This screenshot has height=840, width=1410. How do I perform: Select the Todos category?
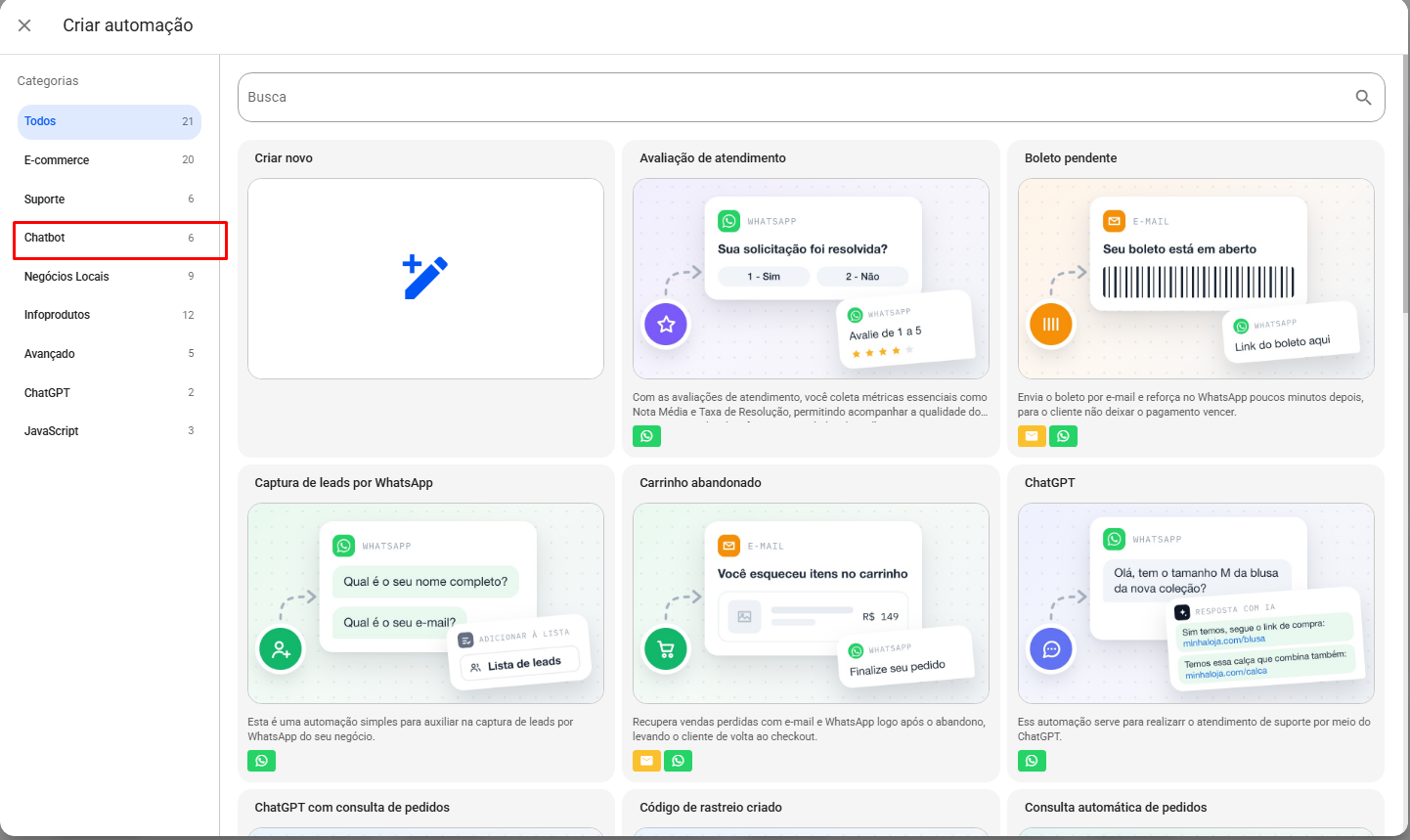[x=110, y=121]
